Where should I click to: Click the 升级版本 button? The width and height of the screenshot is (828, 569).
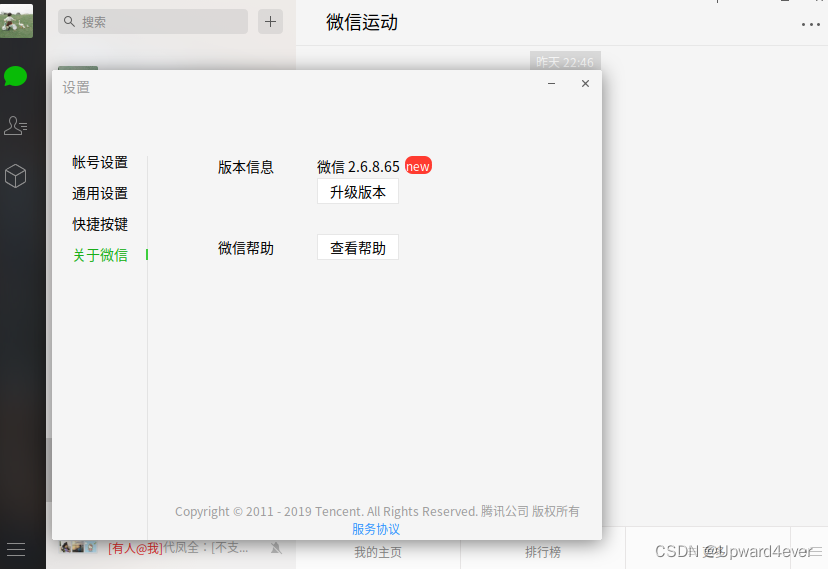[x=358, y=192]
